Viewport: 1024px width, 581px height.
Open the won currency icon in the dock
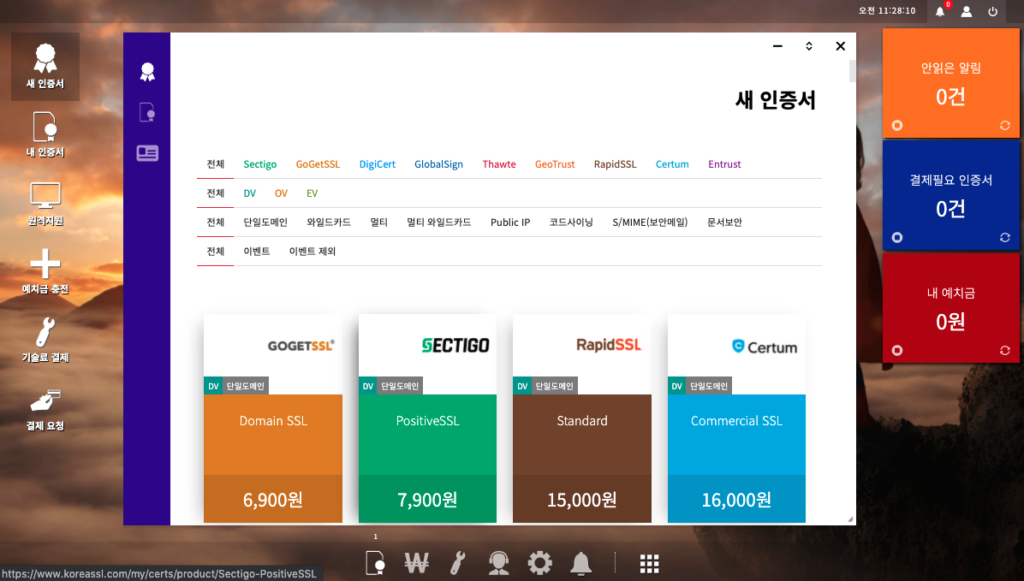click(417, 563)
